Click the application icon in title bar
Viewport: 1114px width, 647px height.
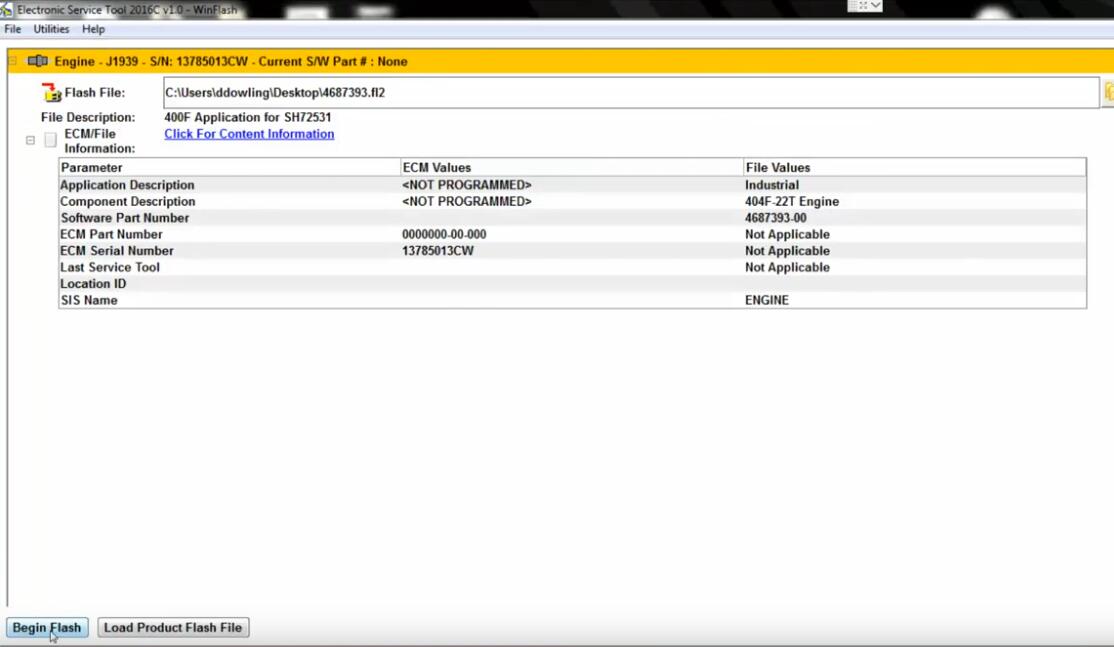6,9
